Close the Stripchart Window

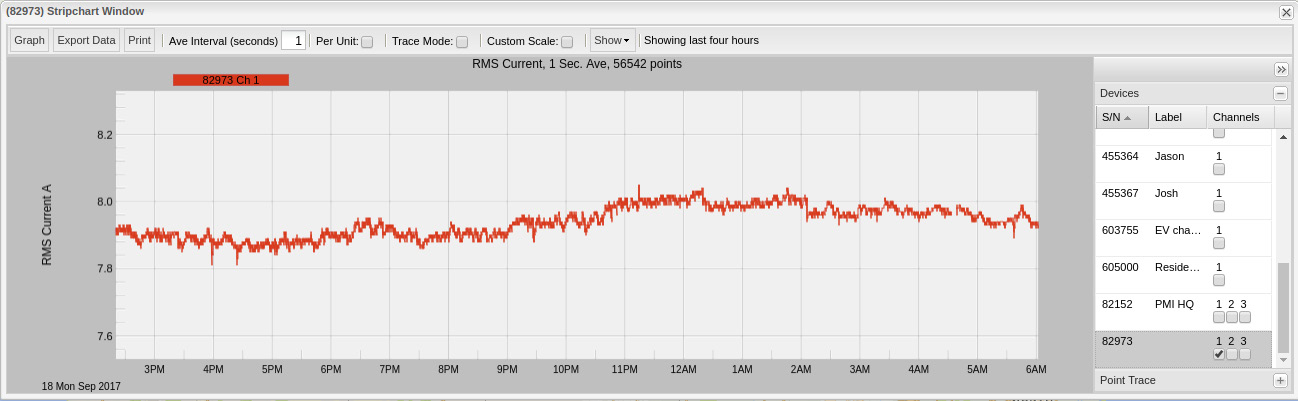[1285, 12]
